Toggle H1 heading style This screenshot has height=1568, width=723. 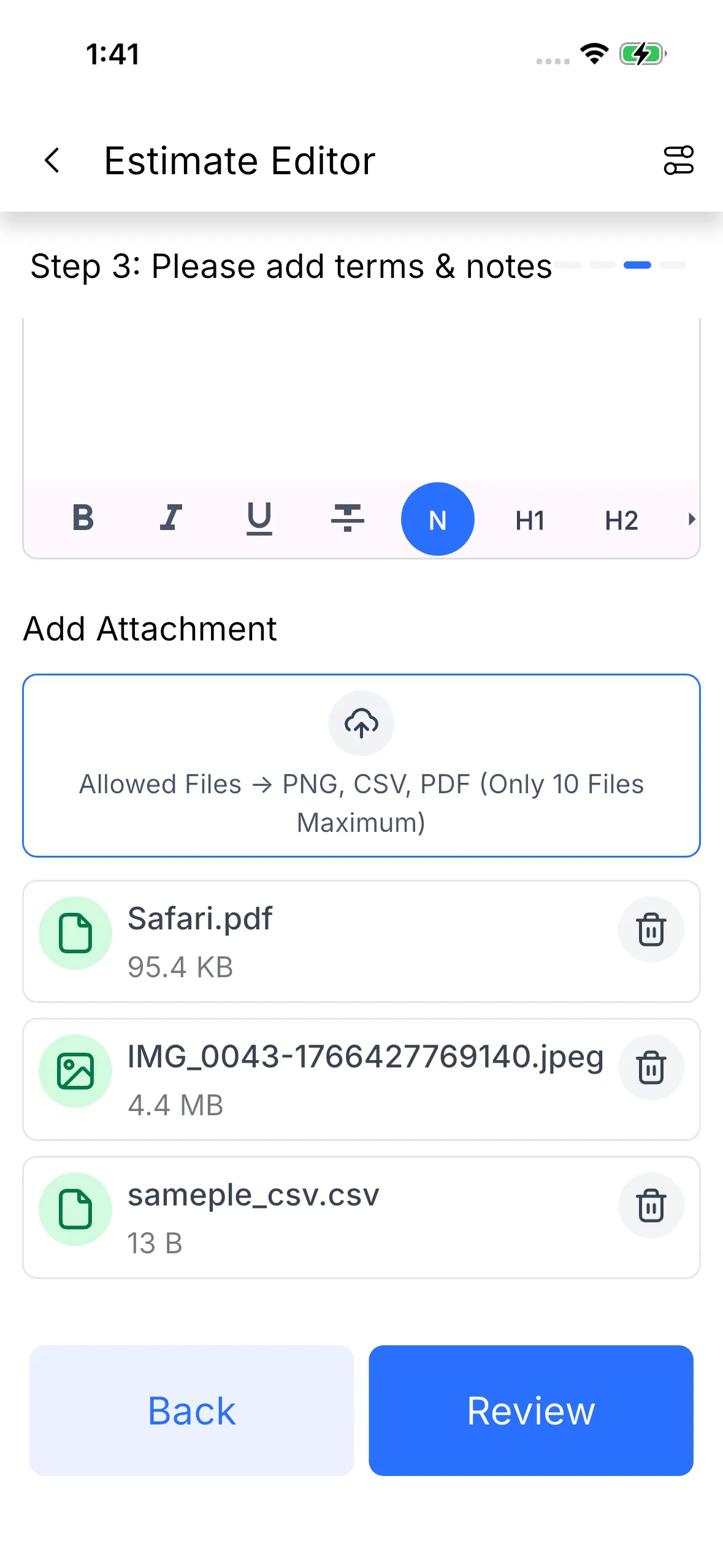pyautogui.click(x=529, y=518)
